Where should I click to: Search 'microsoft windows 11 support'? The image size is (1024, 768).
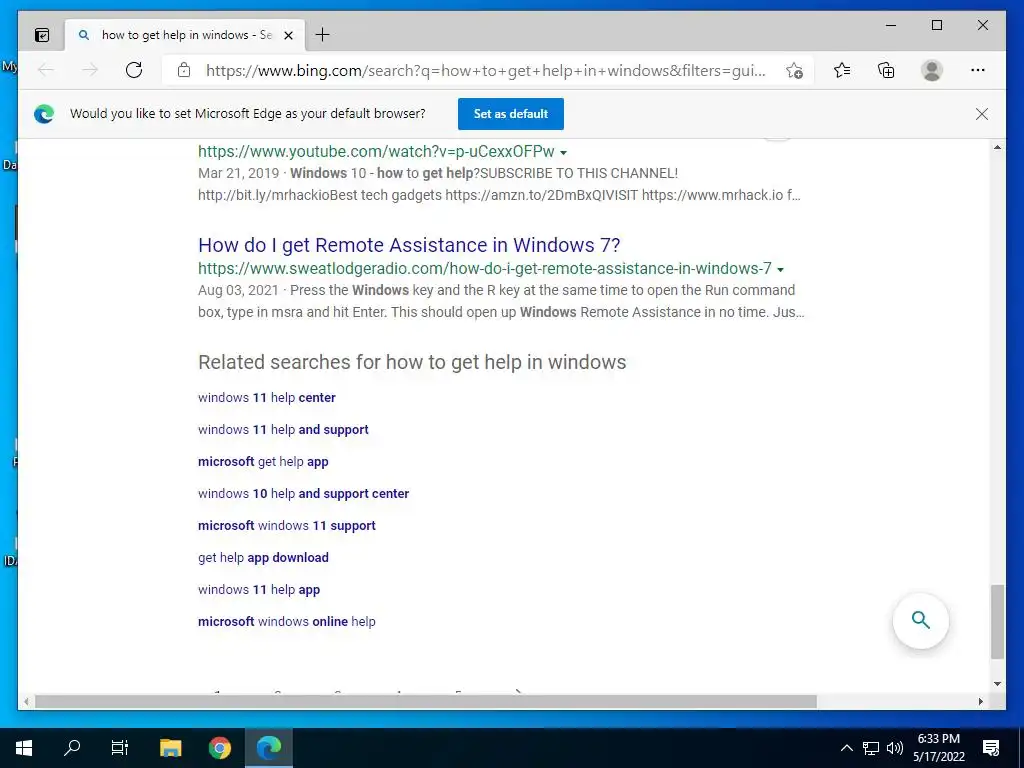287,525
